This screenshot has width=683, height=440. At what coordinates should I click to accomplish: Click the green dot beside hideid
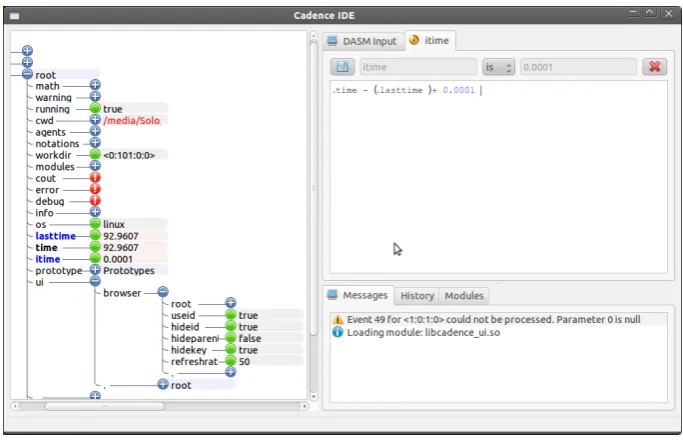(230, 326)
